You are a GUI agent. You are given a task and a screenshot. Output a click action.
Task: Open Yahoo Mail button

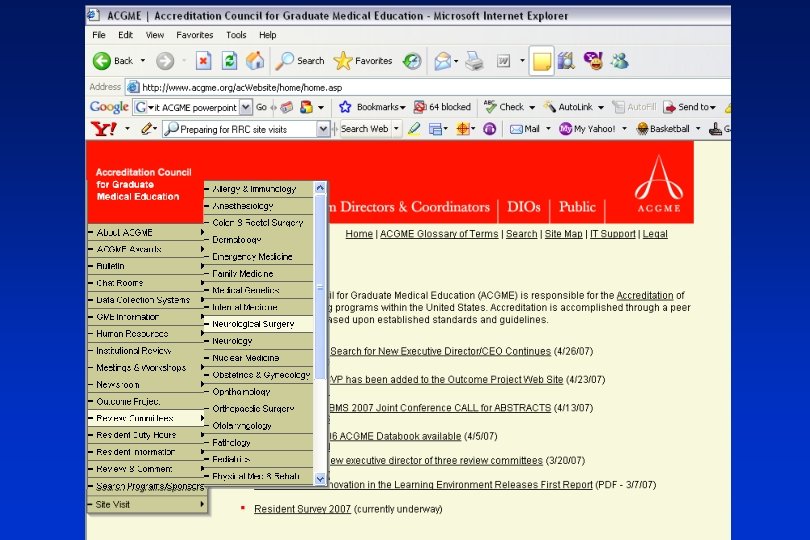click(x=525, y=129)
